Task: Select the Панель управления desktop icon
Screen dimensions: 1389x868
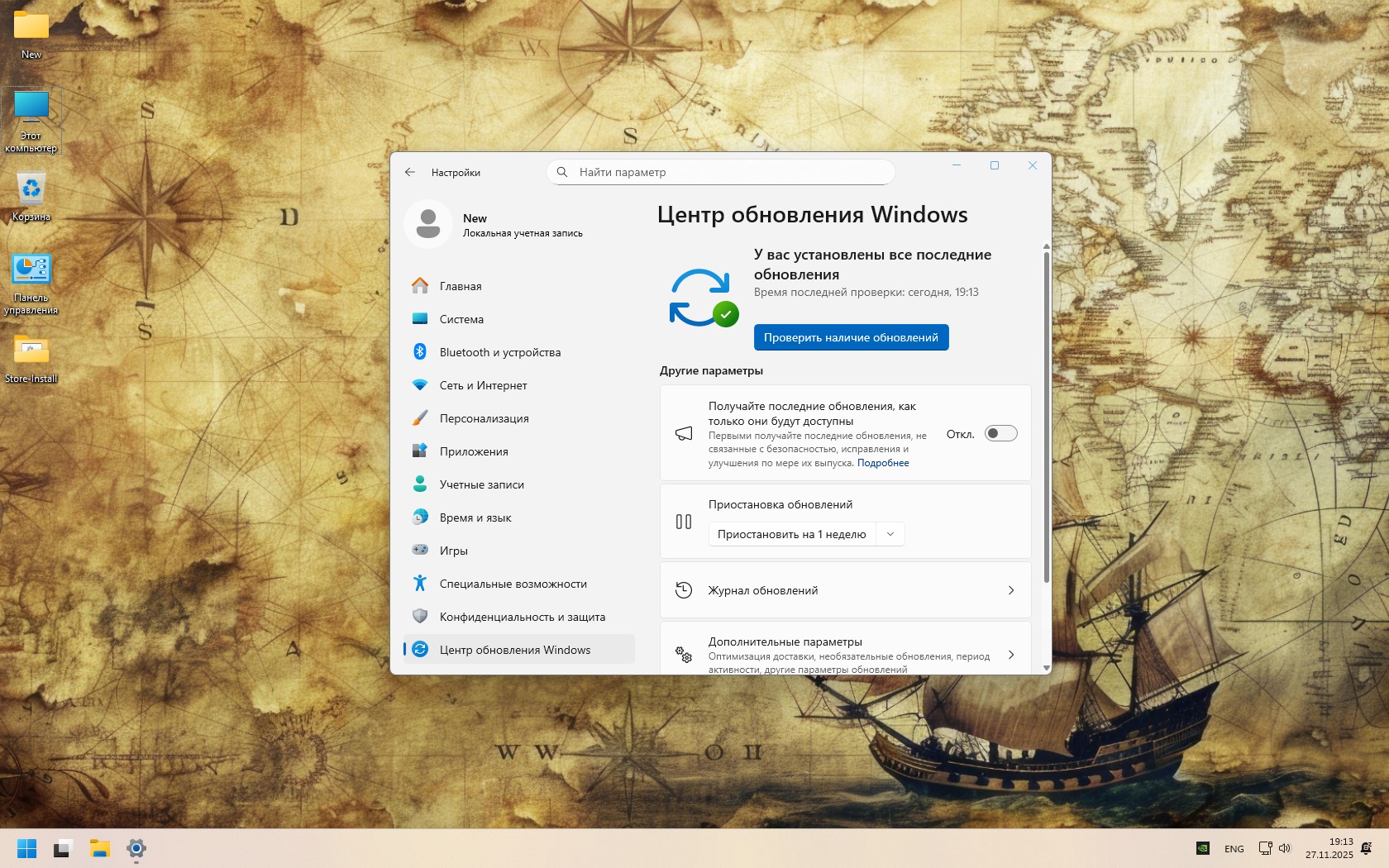Action: 31,284
